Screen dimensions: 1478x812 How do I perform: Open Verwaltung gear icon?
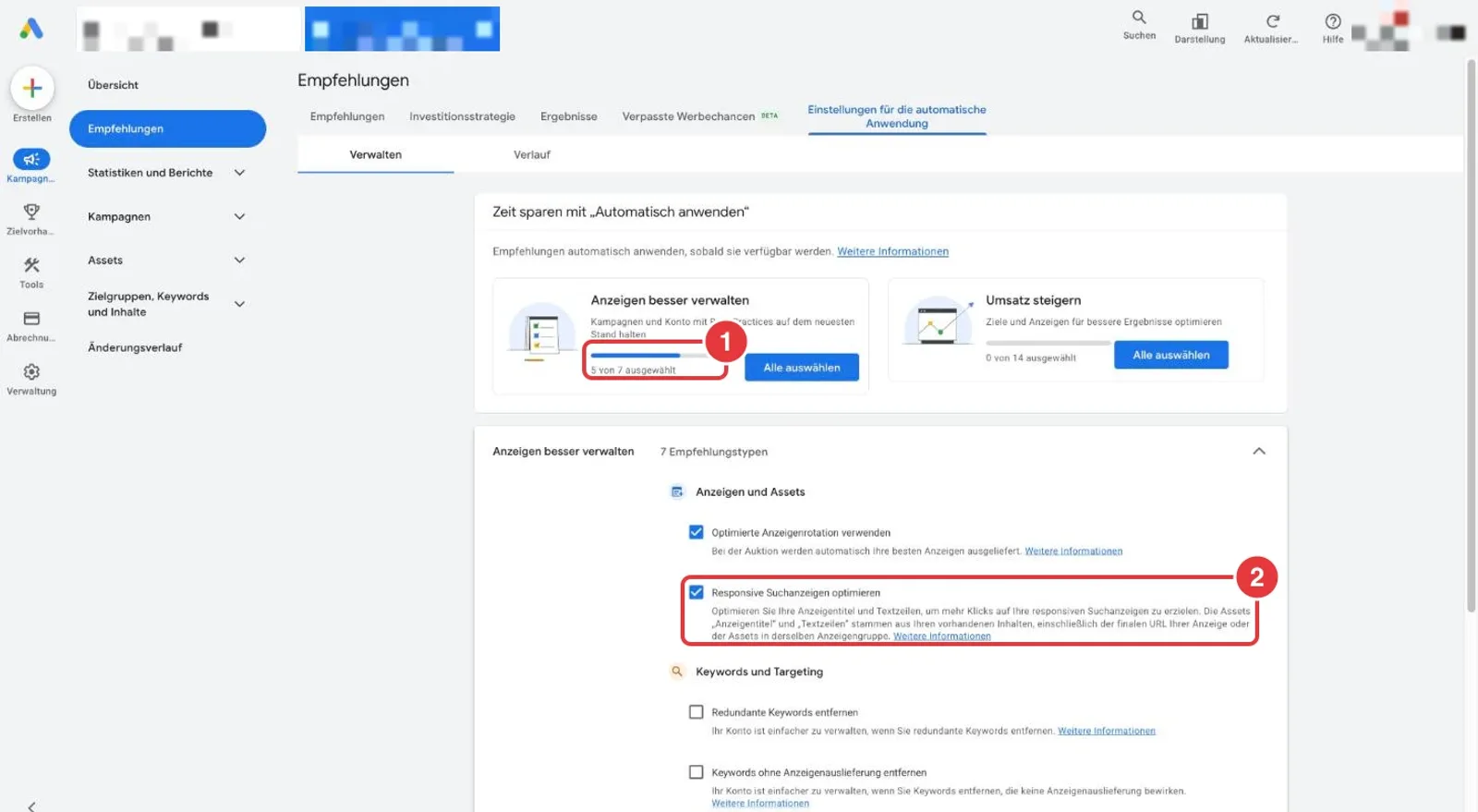click(31, 371)
